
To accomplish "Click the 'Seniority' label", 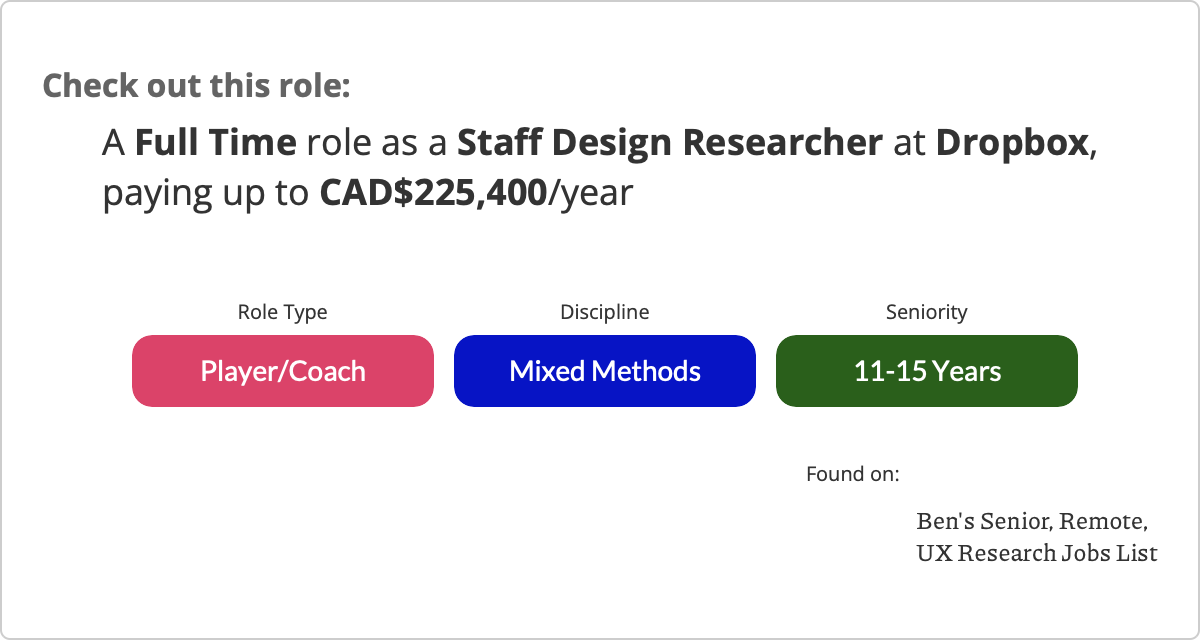I will [927, 312].
